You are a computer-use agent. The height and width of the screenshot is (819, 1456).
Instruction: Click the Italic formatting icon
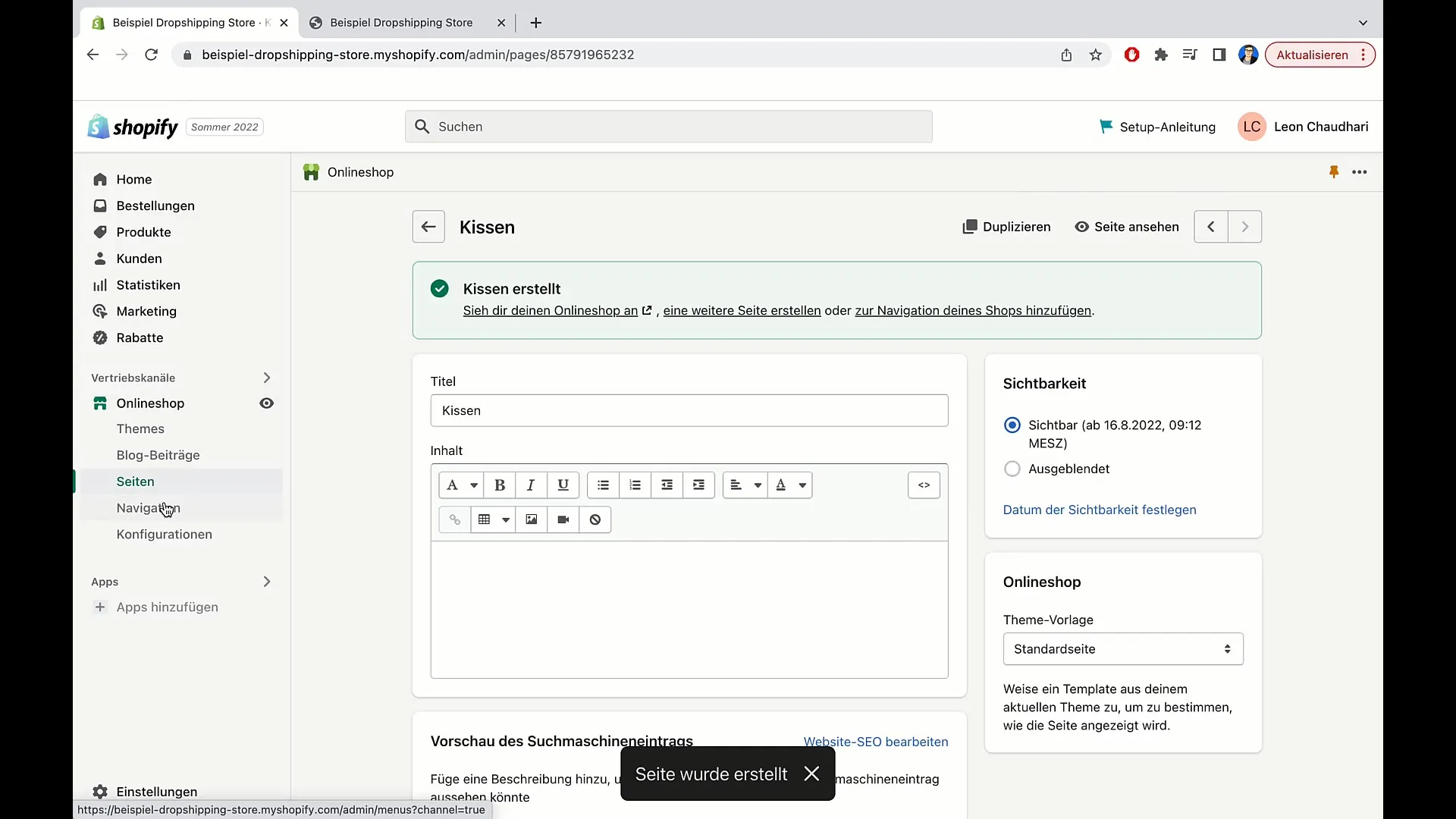click(x=530, y=485)
